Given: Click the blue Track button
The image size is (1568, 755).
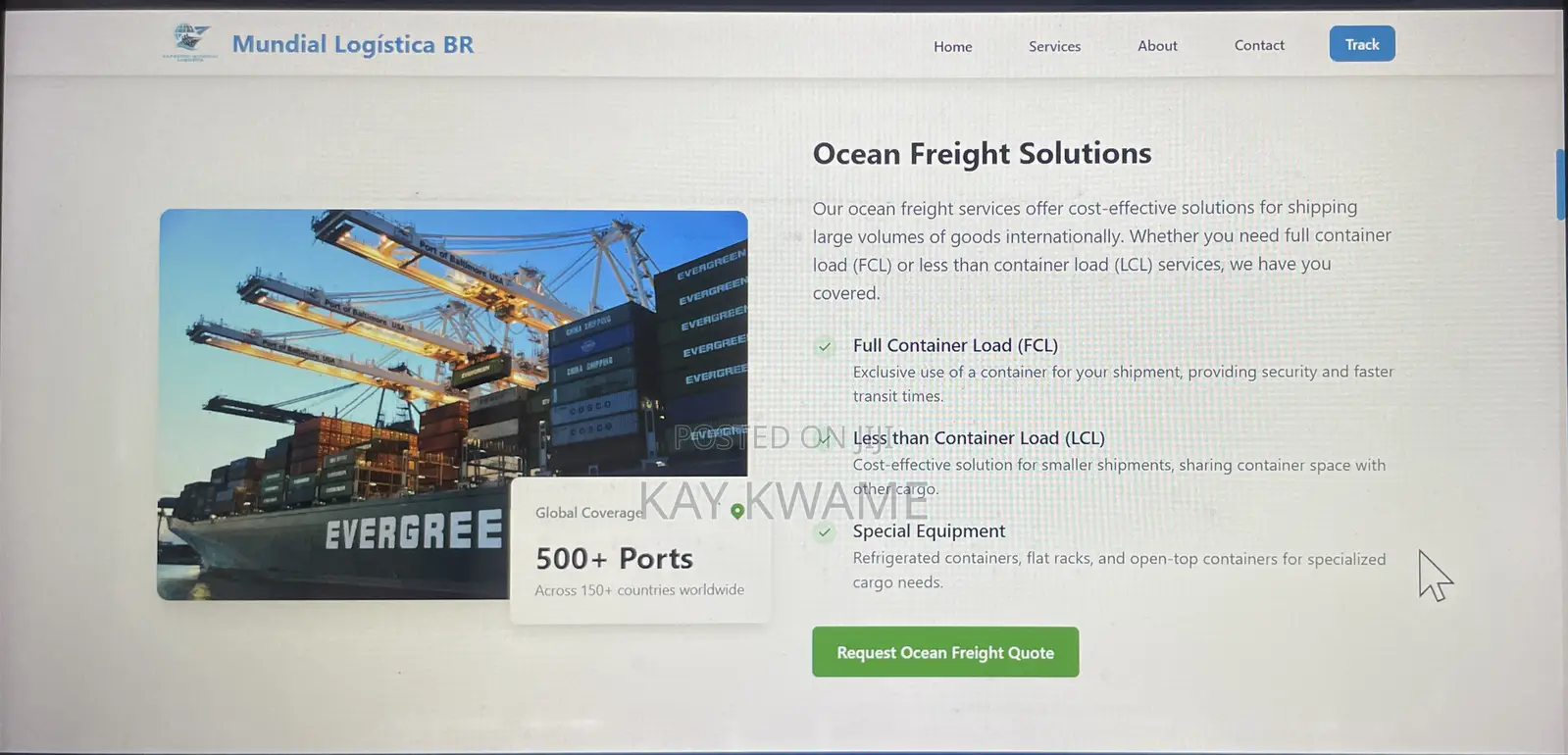Looking at the screenshot, I should point(1362,44).
